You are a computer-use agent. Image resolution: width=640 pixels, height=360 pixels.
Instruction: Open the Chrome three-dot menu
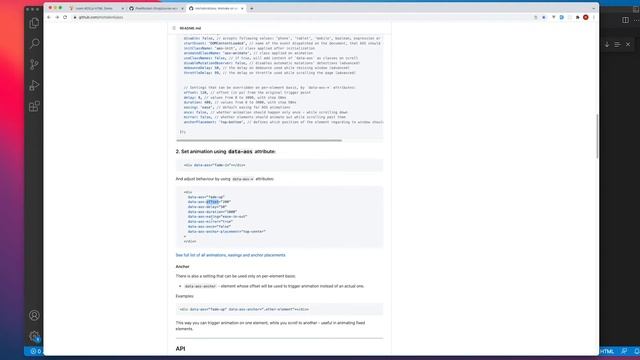point(594,17)
